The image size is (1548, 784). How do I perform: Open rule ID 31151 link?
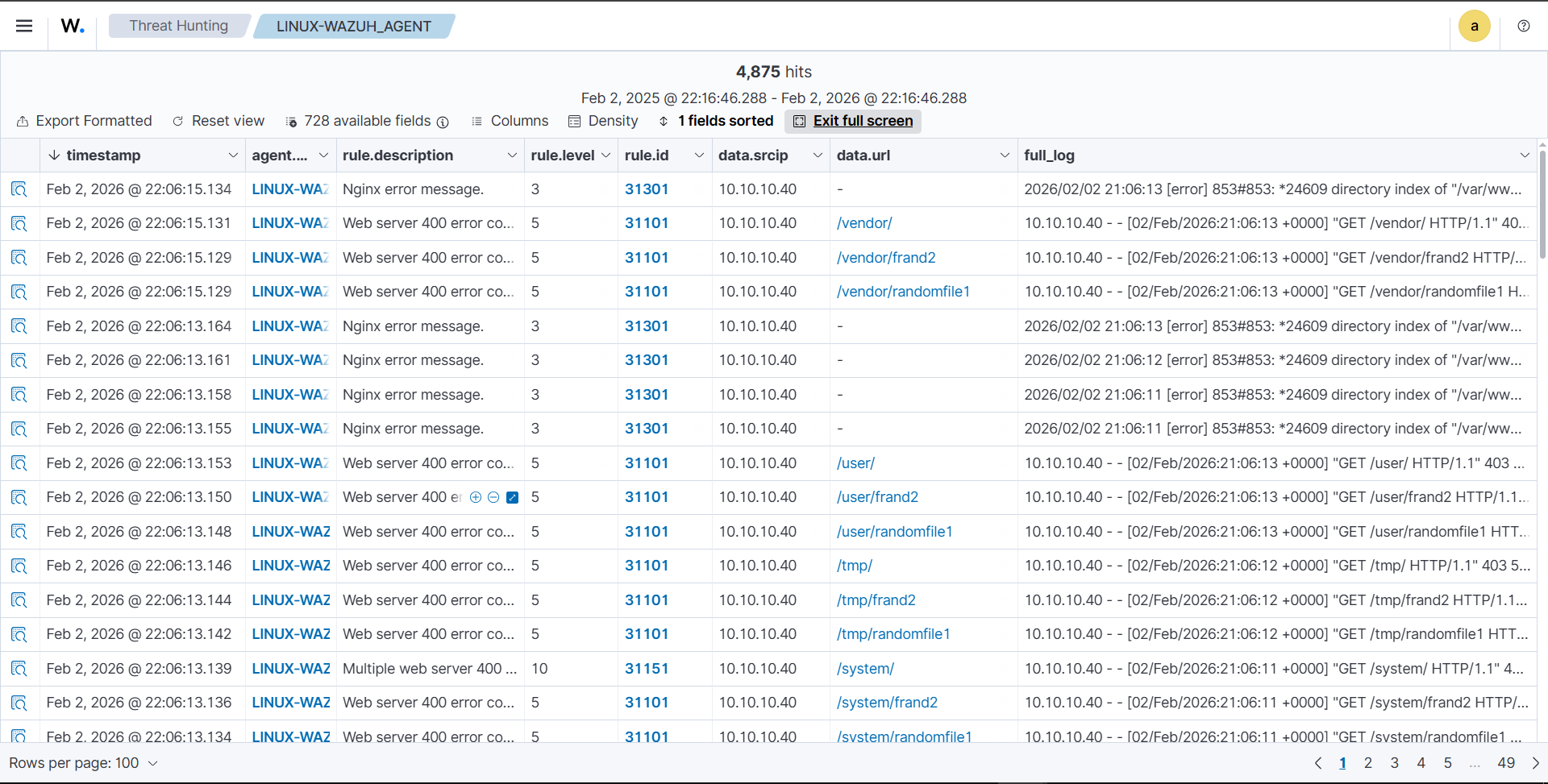pyautogui.click(x=647, y=669)
